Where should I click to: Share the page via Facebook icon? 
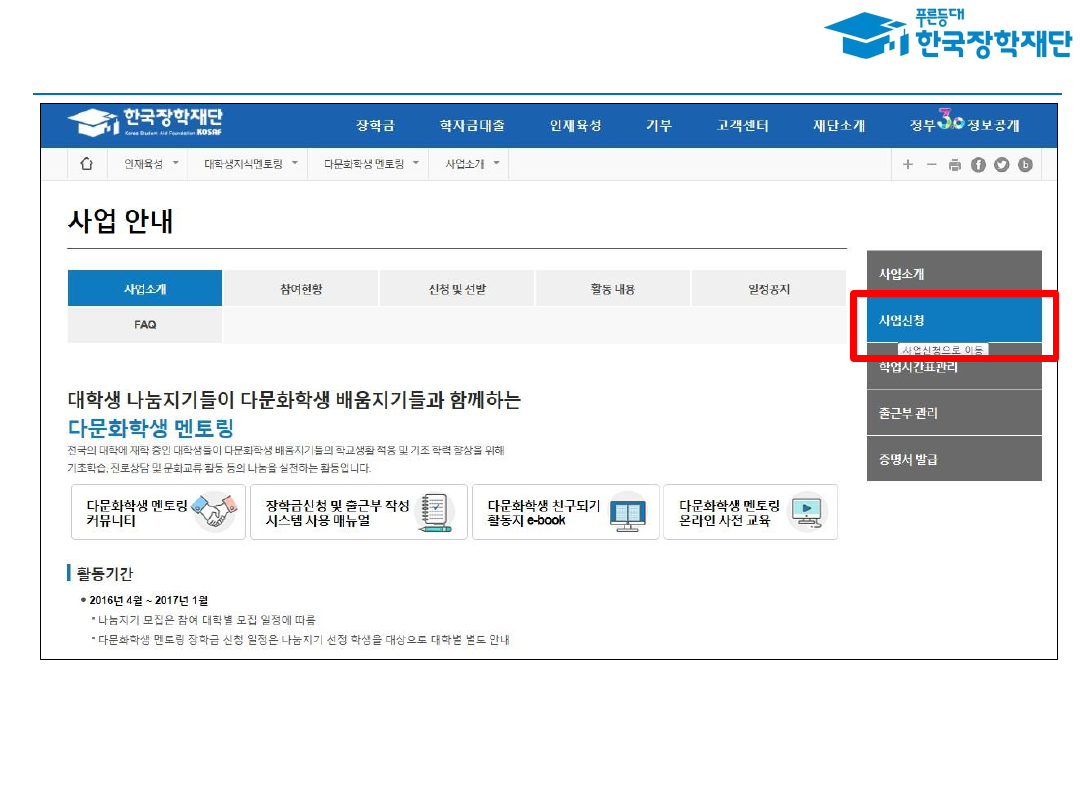click(978, 165)
